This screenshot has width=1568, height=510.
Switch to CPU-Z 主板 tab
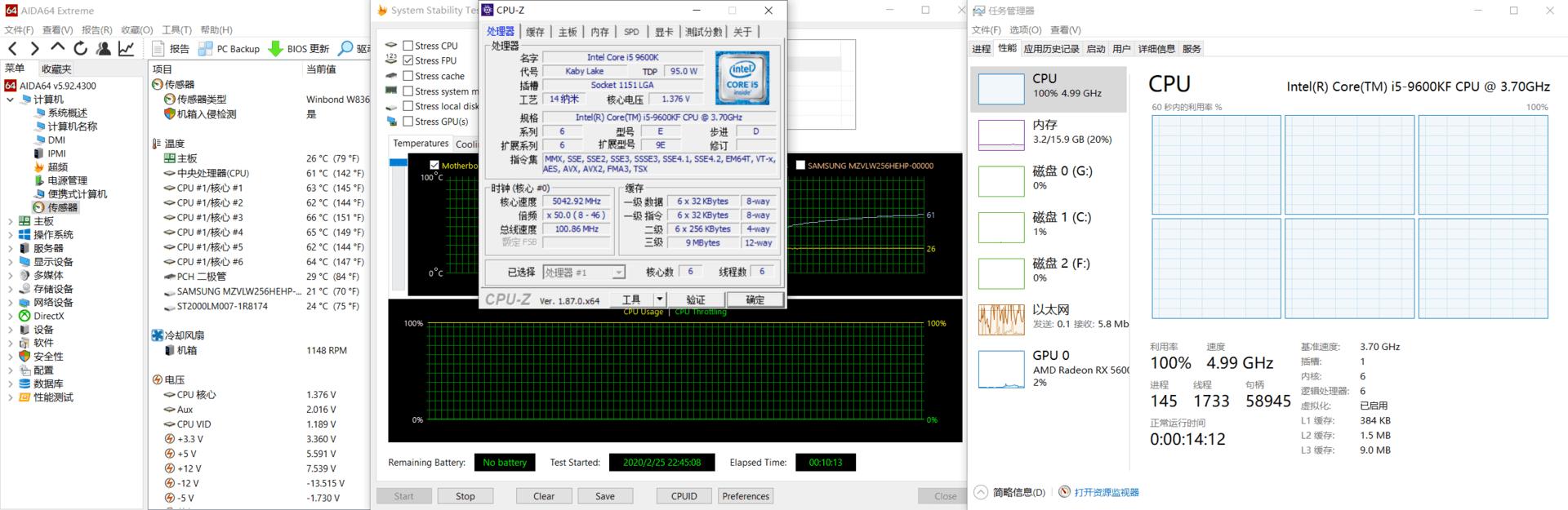[568, 32]
